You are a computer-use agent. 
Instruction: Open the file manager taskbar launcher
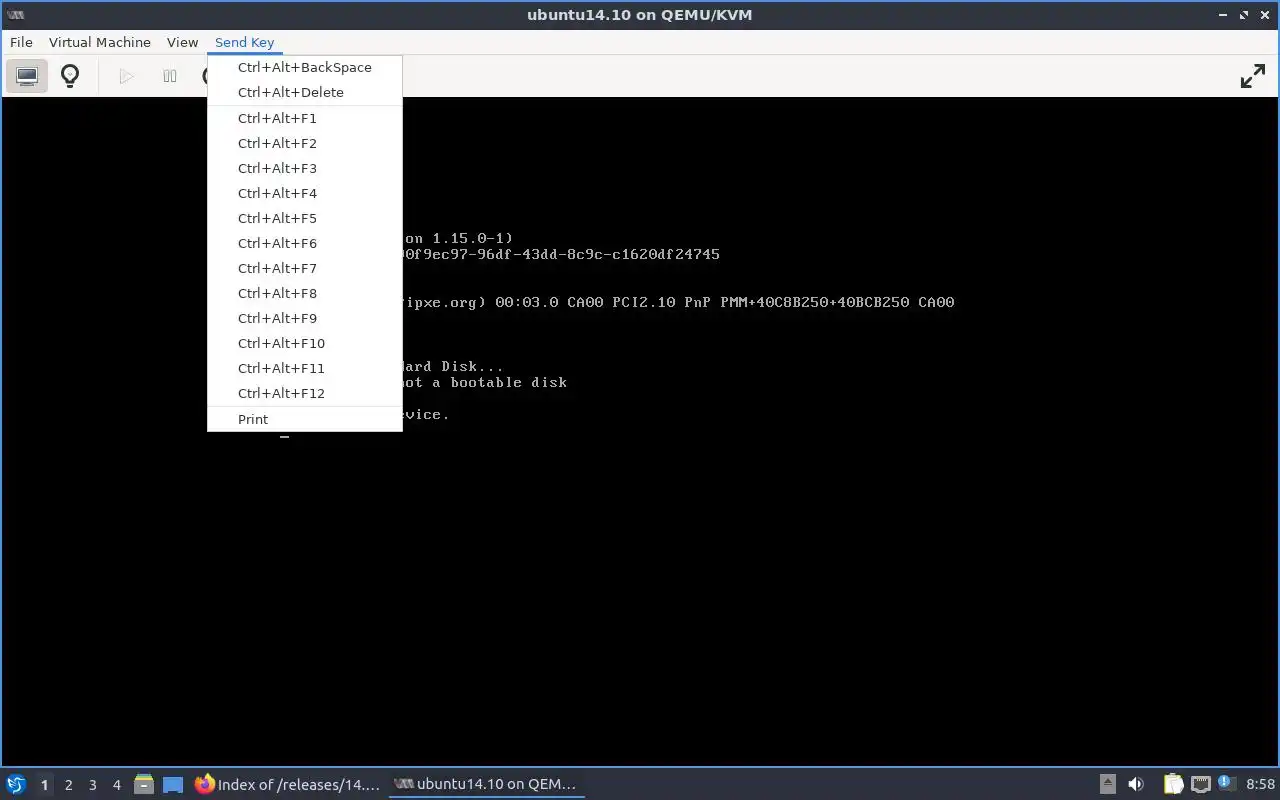coord(144,785)
